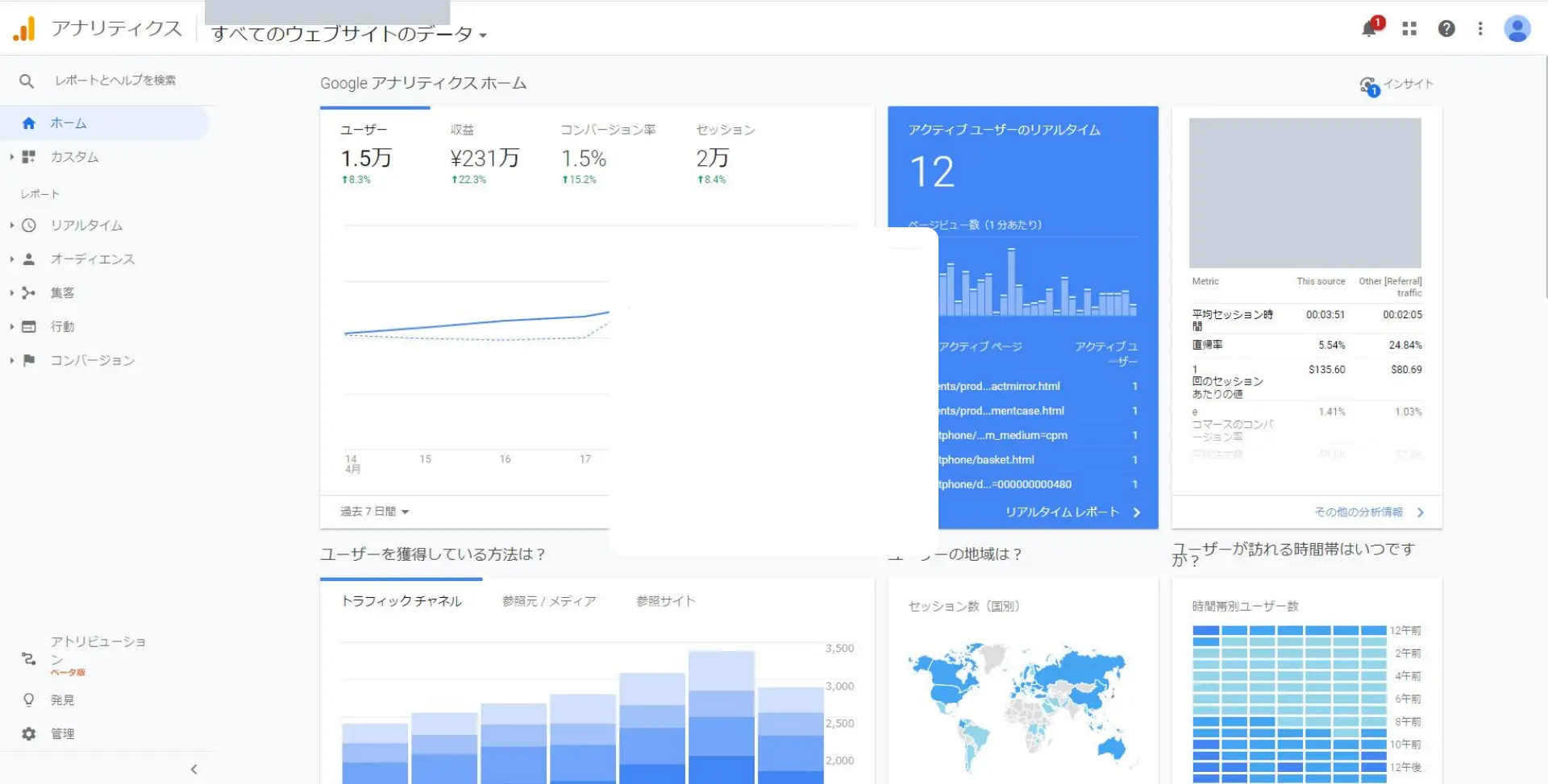Open 管理 label in the sidebar

coord(63,734)
